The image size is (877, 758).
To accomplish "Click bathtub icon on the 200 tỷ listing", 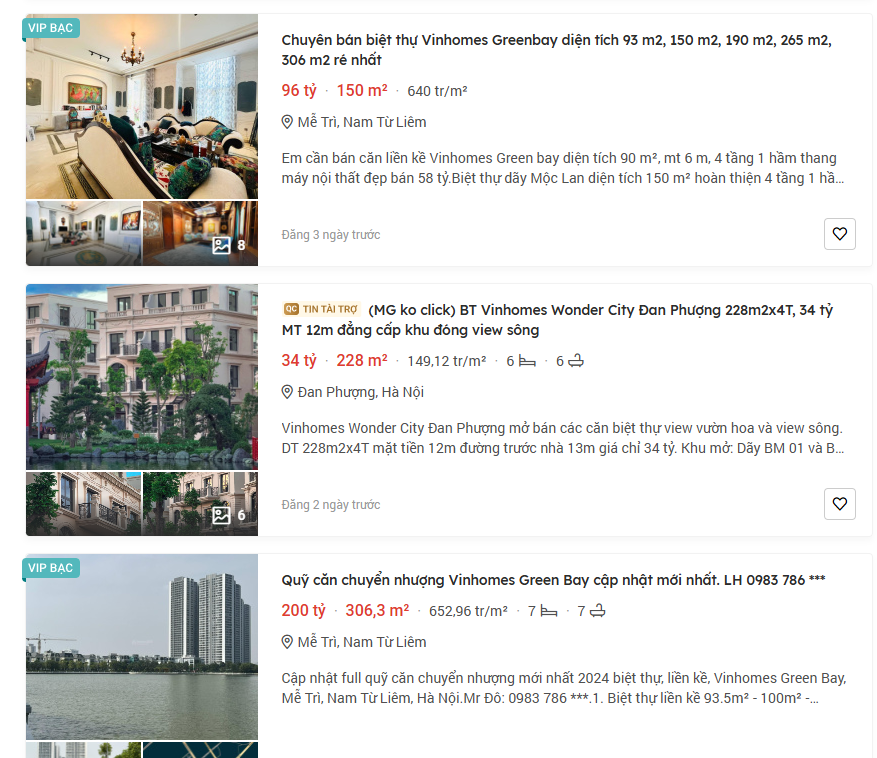I will (x=598, y=611).
